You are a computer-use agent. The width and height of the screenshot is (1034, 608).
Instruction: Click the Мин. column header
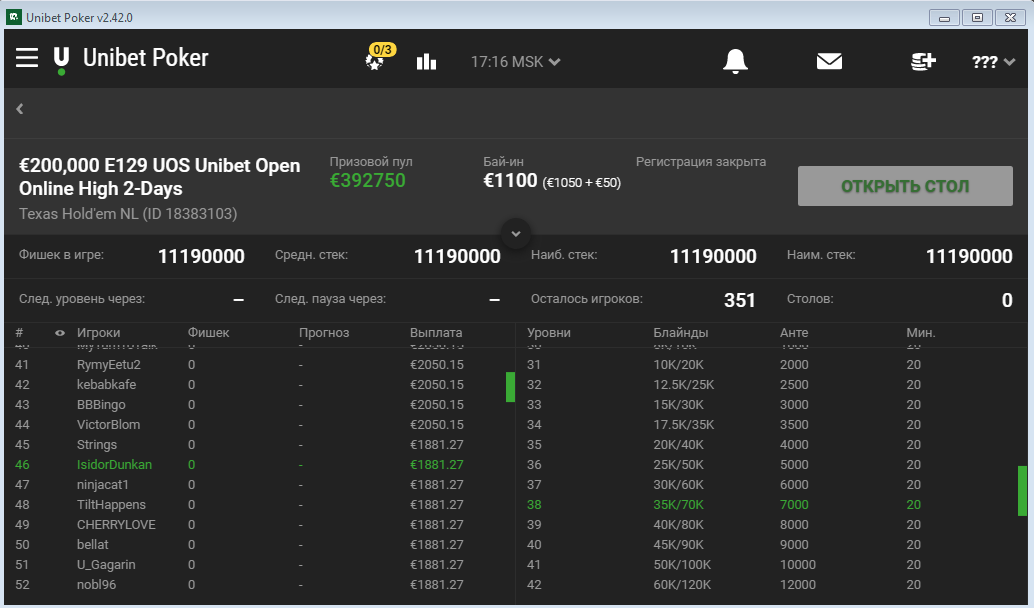921,333
